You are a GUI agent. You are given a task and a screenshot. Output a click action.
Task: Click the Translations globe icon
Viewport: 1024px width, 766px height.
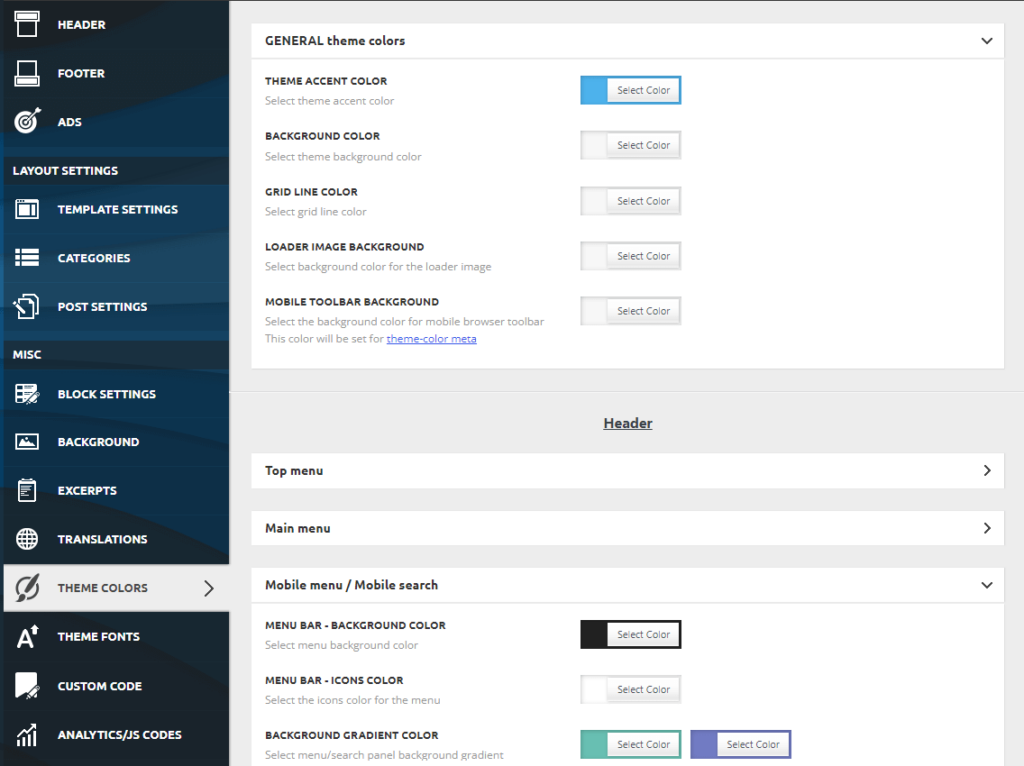pyautogui.click(x=27, y=539)
